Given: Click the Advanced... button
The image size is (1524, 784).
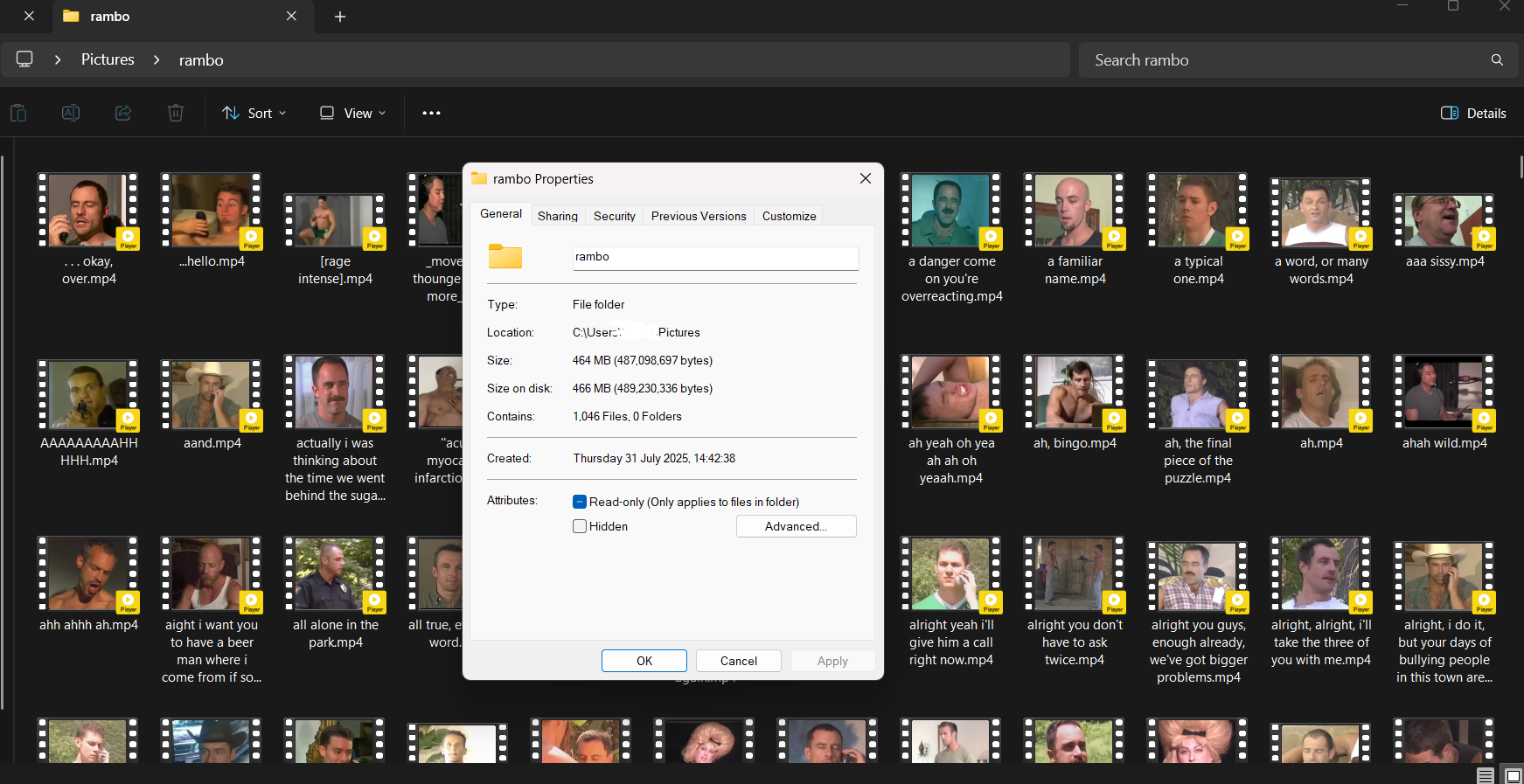Looking at the screenshot, I should (796, 526).
